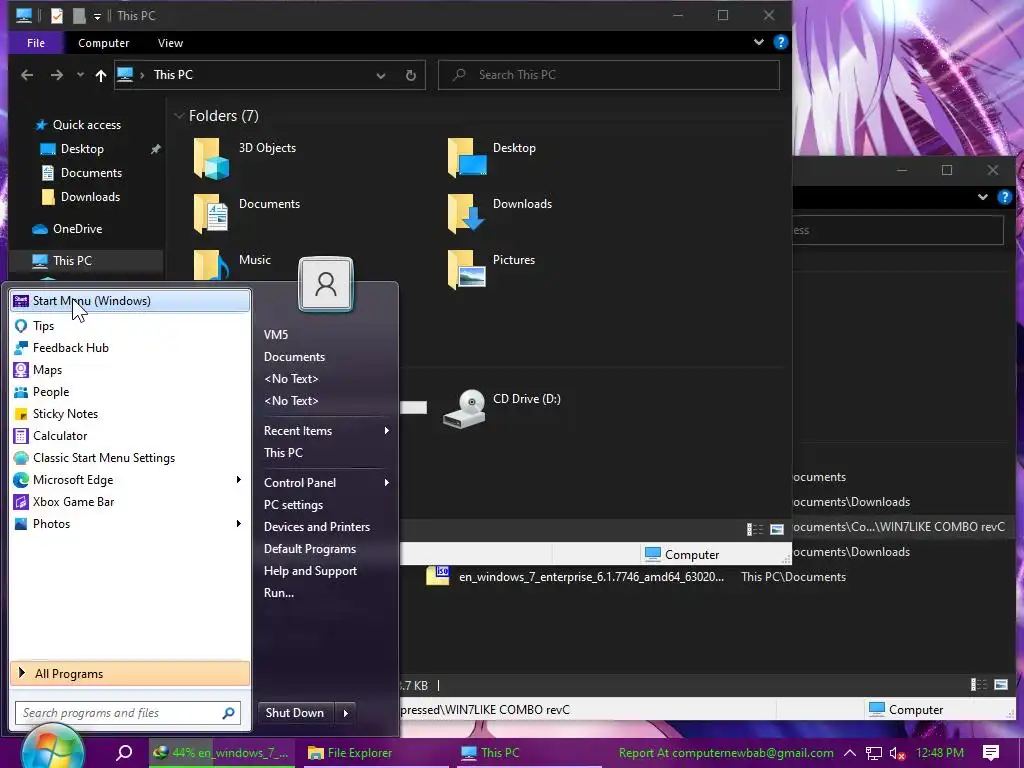Open Xbox Game Bar
This screenshot has height=768, width=1024.
pos(130,502)
